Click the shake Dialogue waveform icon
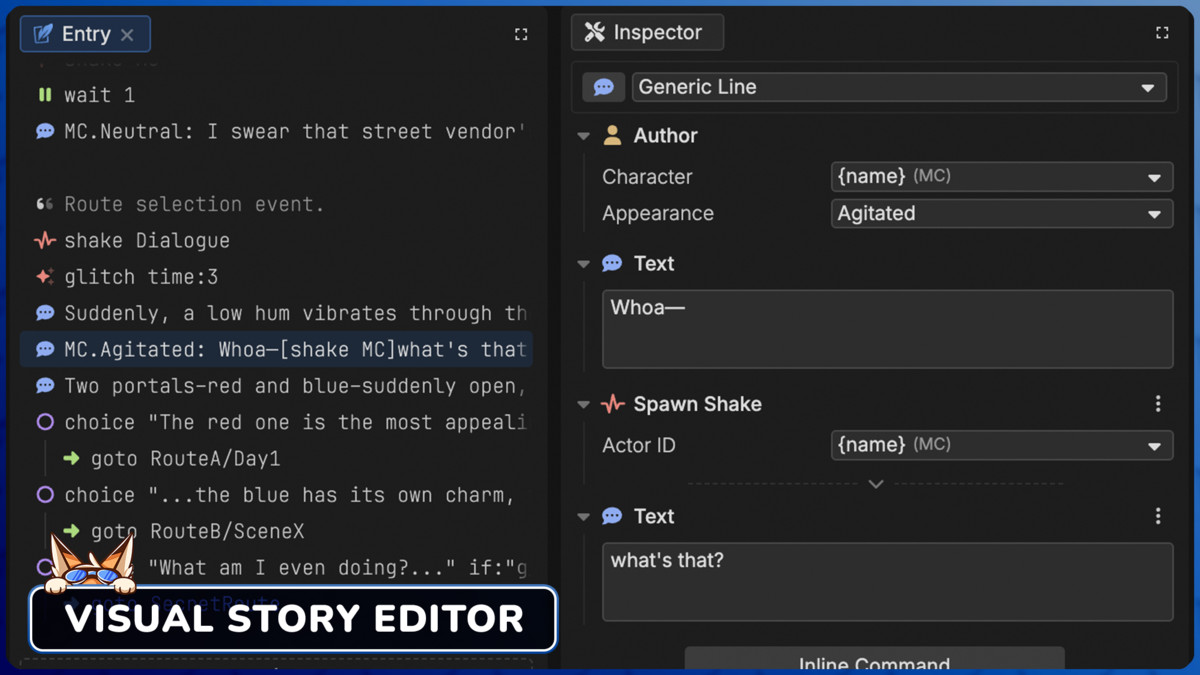 [x=44, y=240]
